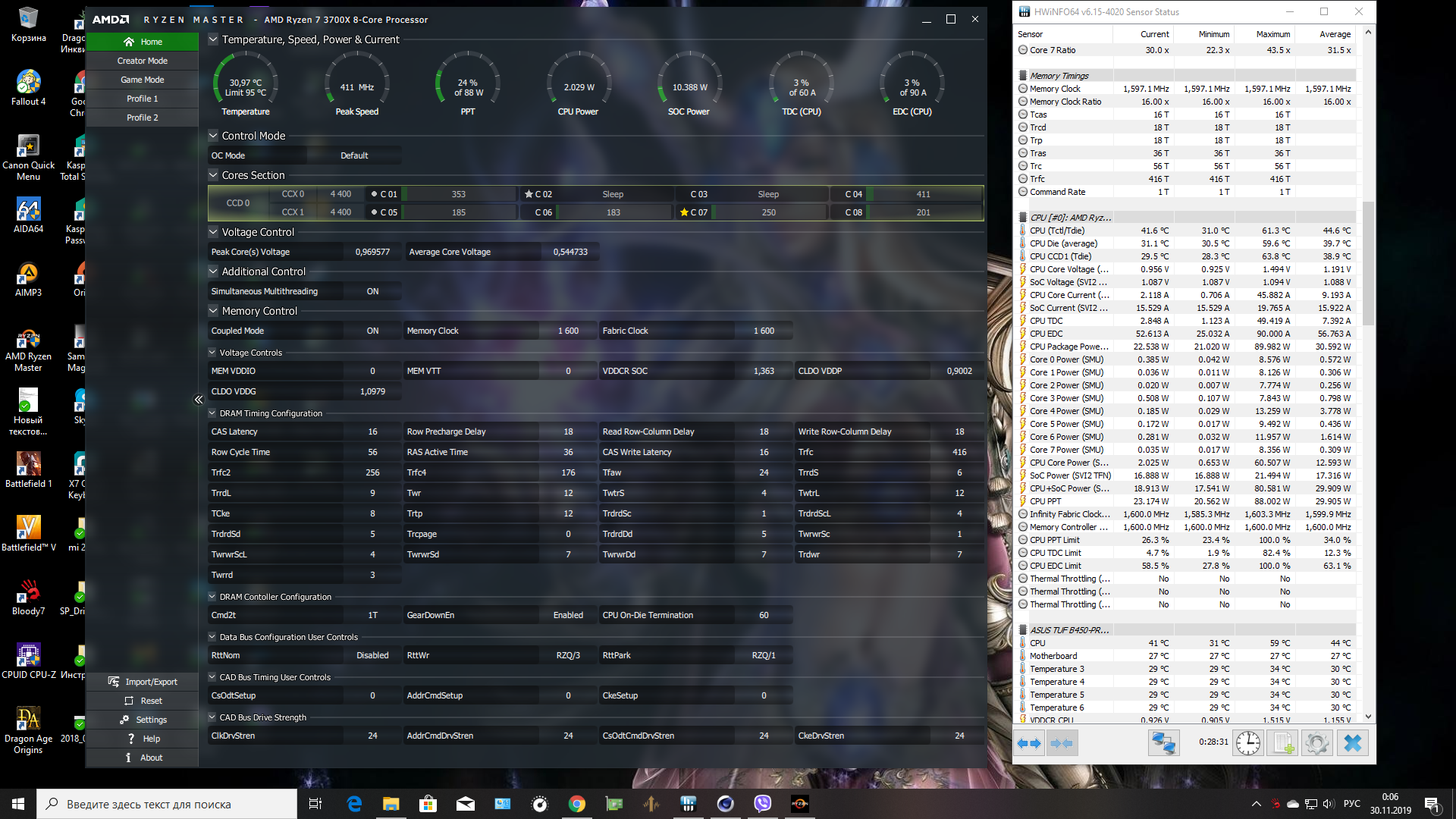The height and width of the screenshot is (819, 1456).
Task: Click the blue X icon in HWiNFO toolbar
Action: pyautogui.click(x=1352, y=743)
